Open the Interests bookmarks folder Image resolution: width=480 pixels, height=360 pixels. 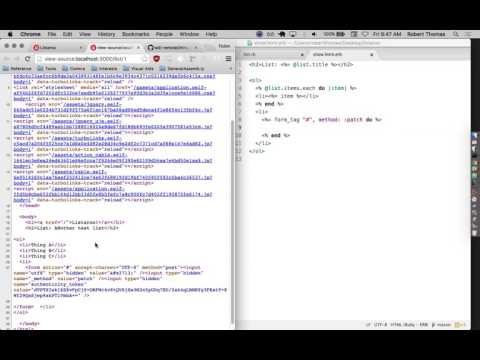pyautogui.click(x=105, y=68)
